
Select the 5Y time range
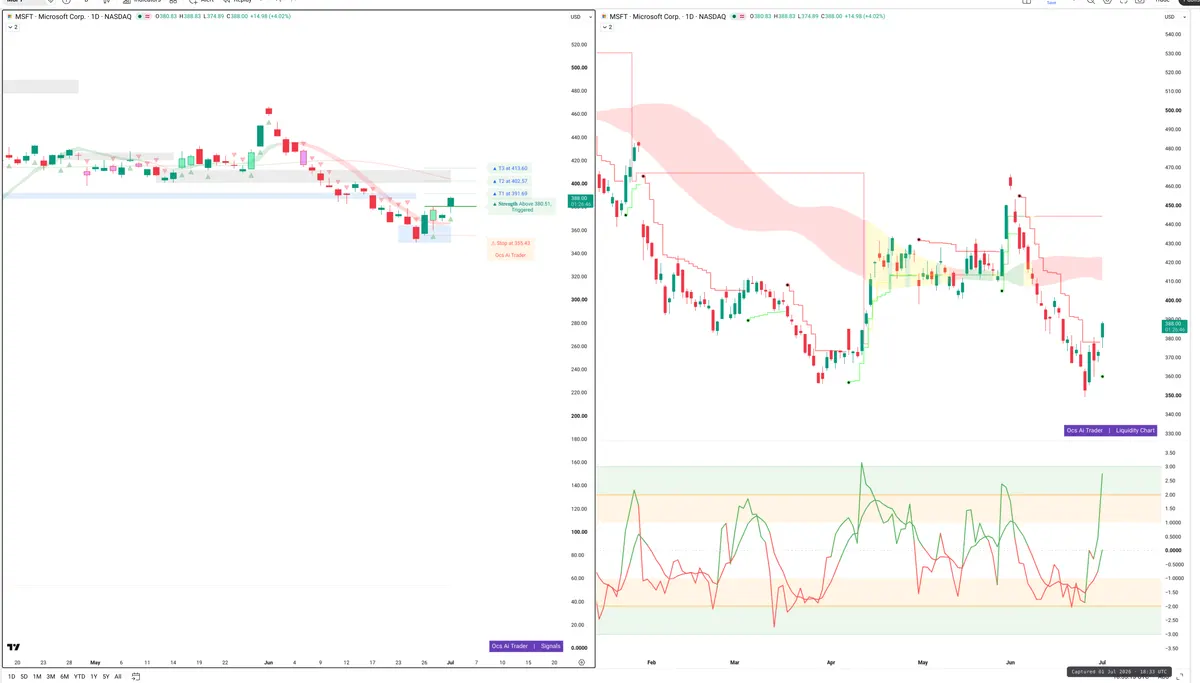(106, 677)
